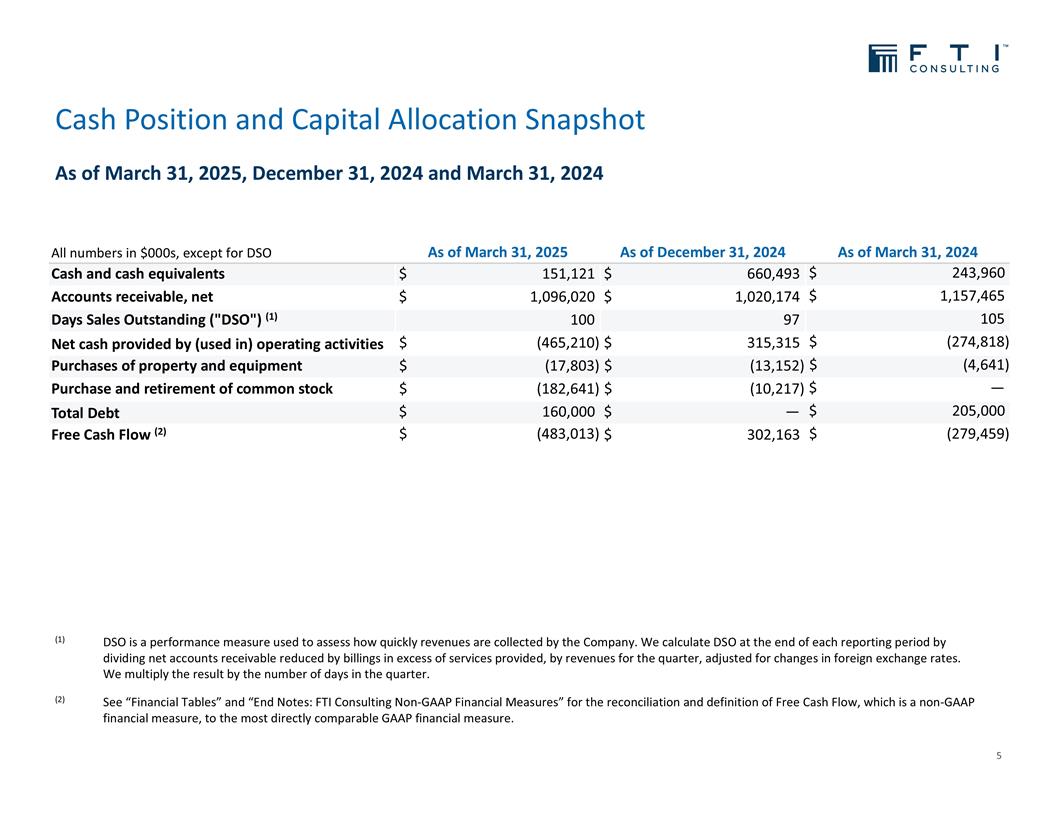Viewport: 1056px width, 816px height.
Task: Click the "Net cash provided by (used in) operating activities" label
Action: [217, 343]
